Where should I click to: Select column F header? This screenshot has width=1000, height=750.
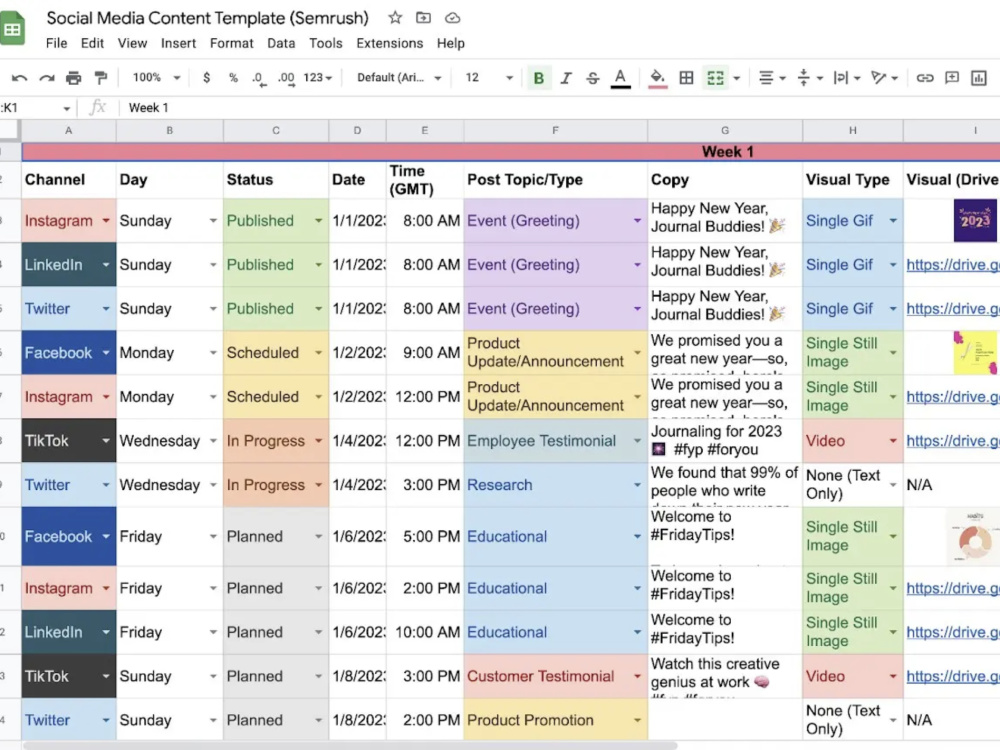555,130
